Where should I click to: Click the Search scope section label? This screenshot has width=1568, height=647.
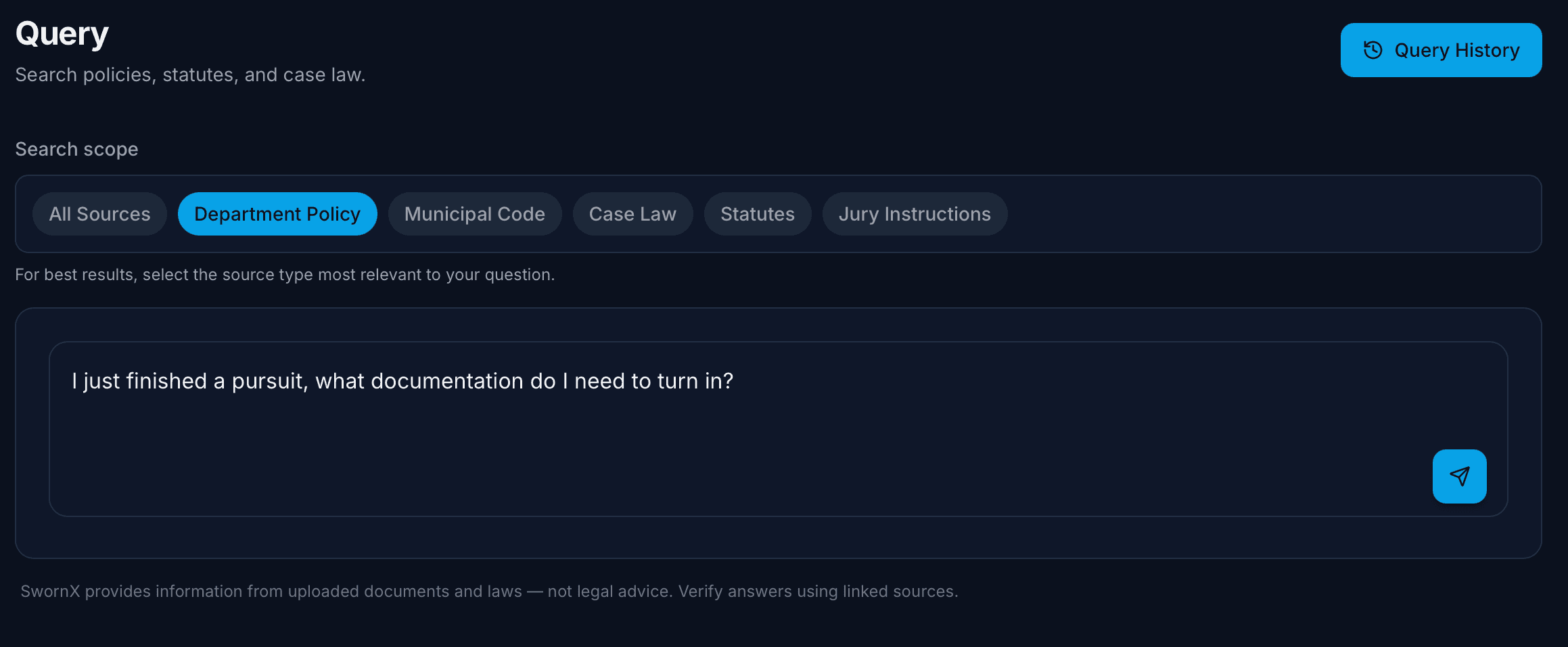(x=76, y=149)
